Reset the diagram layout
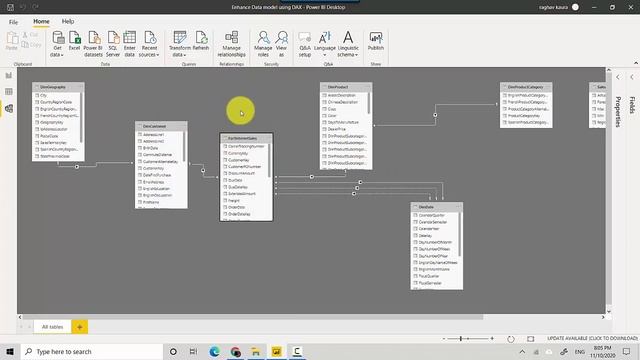The width and height of the screenshot is (640, 360). point(511,339)
